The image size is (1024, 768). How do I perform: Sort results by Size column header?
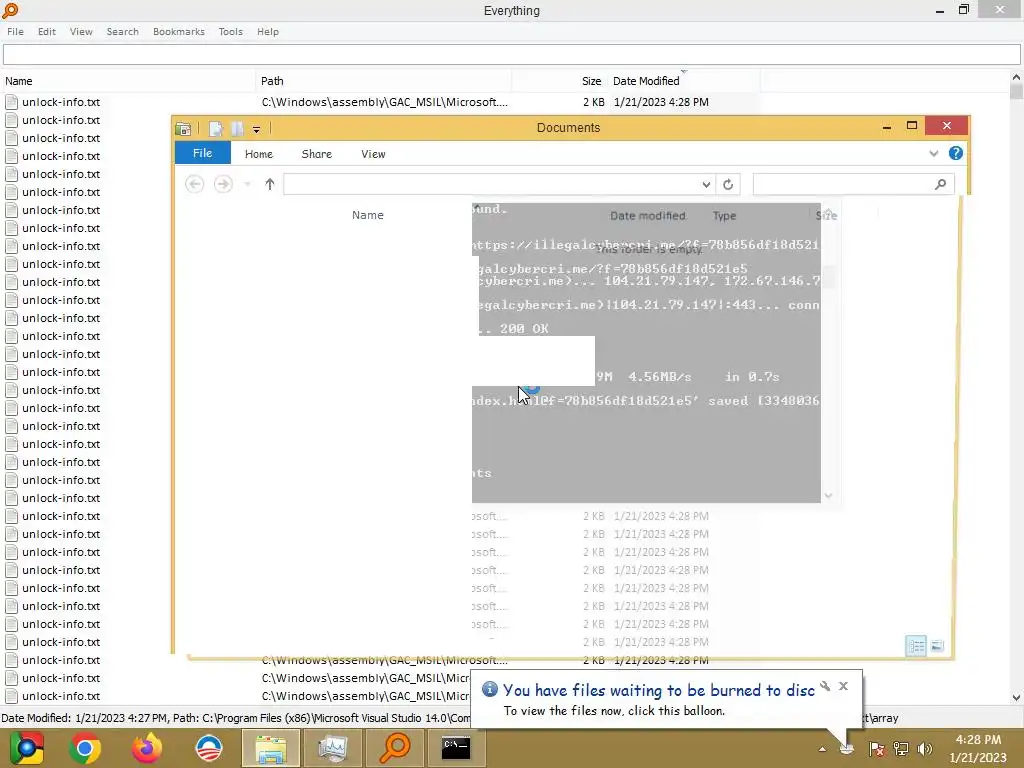(x=559, y=81)
